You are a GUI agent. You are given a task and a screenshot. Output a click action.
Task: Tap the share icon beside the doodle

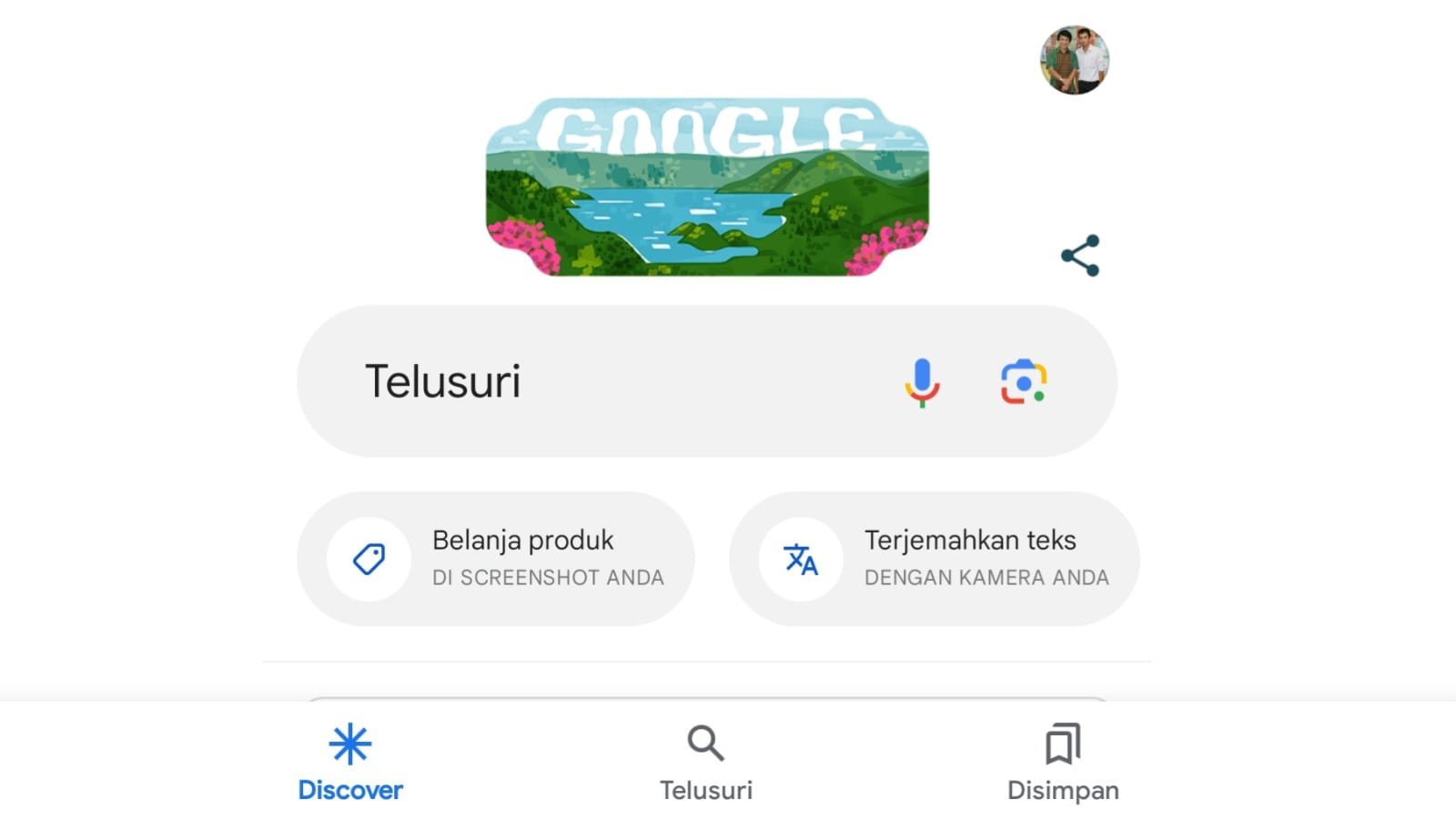click(x=1080, y=256)
